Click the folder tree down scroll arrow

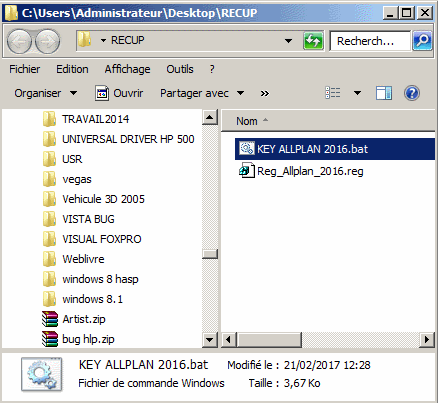point(210,340)
